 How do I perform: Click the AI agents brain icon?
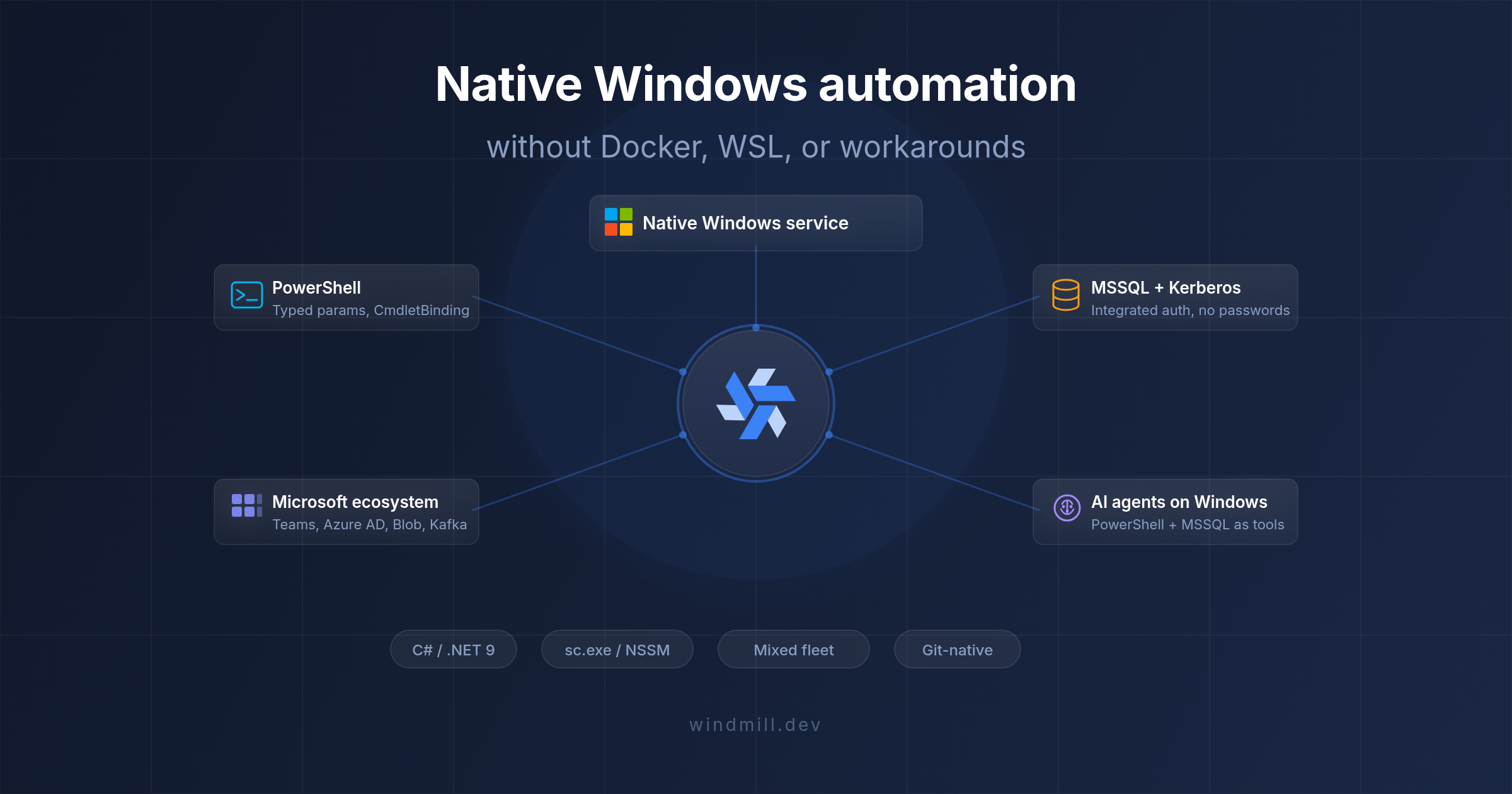pyautogui.click(x=1067, y=507)
